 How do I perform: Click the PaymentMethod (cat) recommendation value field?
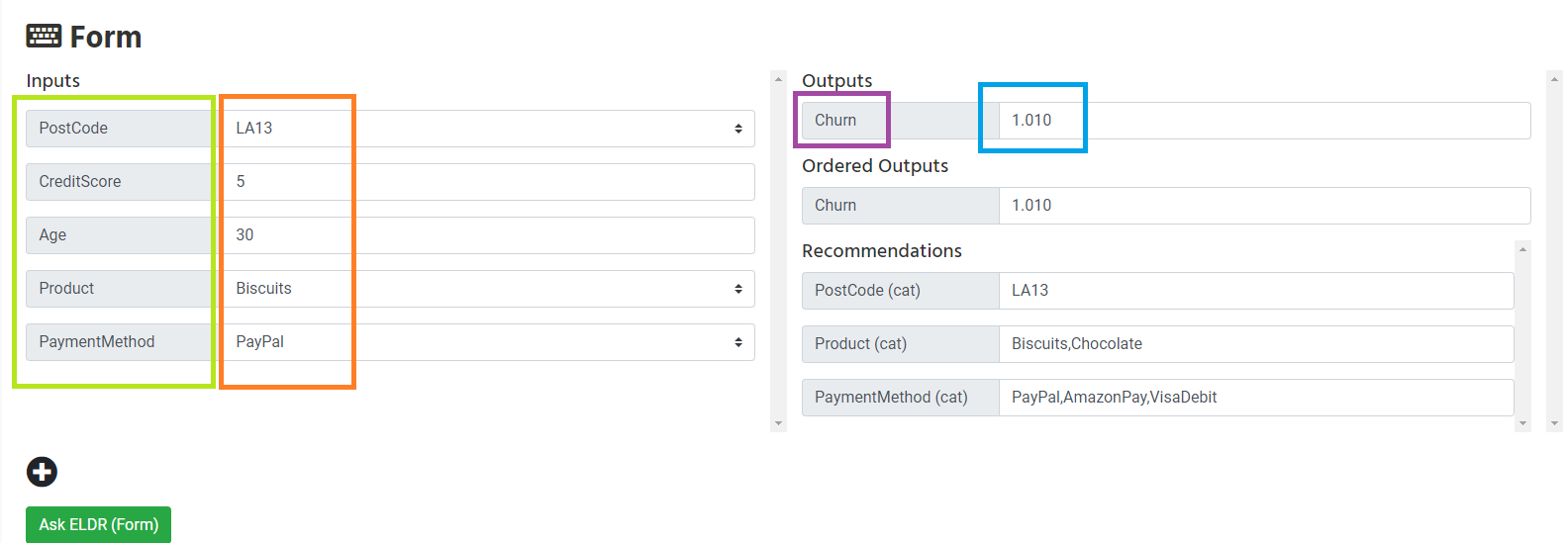(1255, 398)
